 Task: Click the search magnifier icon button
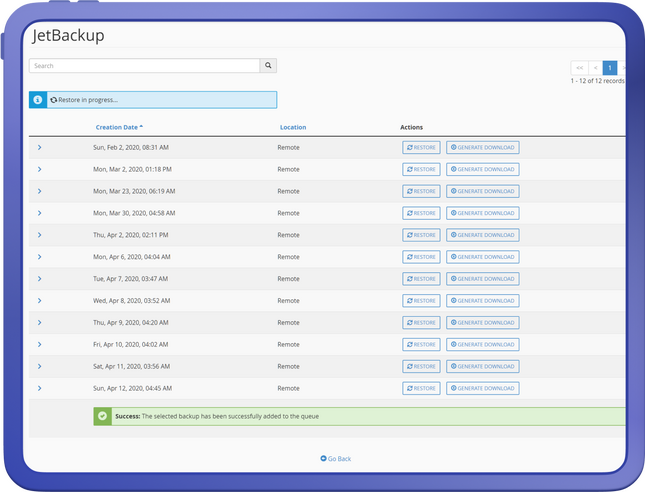pos(268,66)
